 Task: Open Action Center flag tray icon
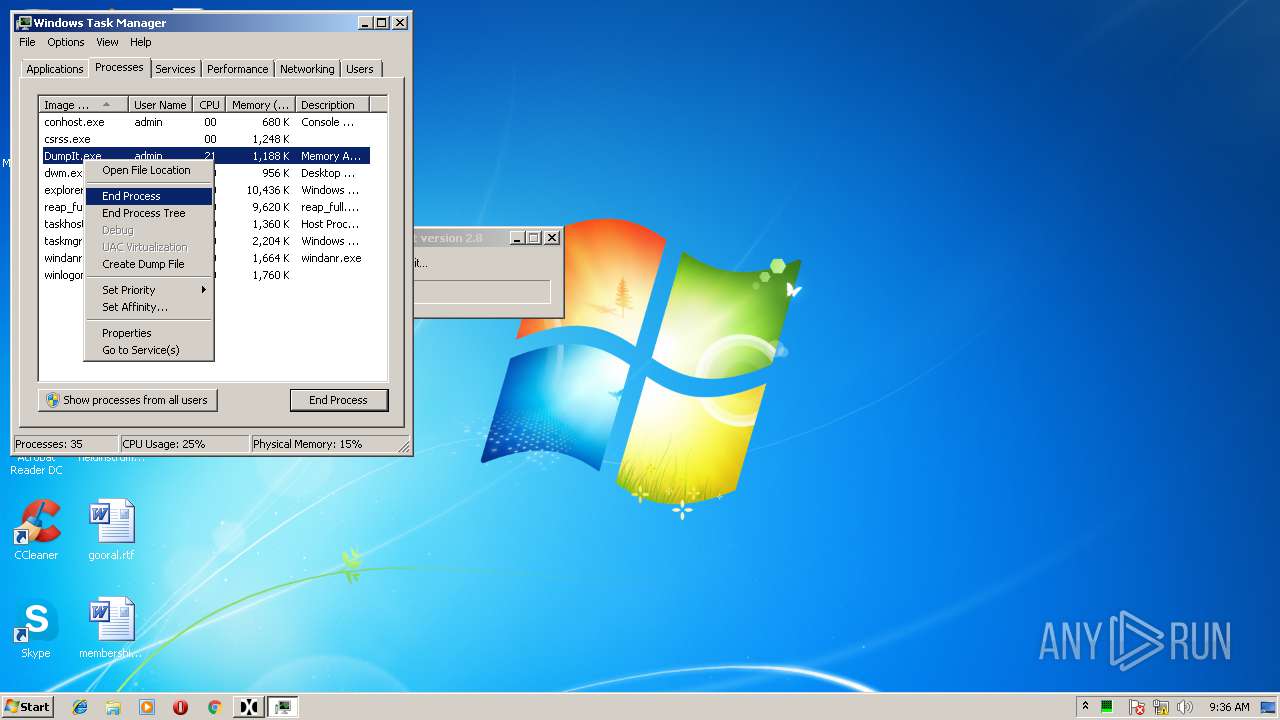point(1137,707)
